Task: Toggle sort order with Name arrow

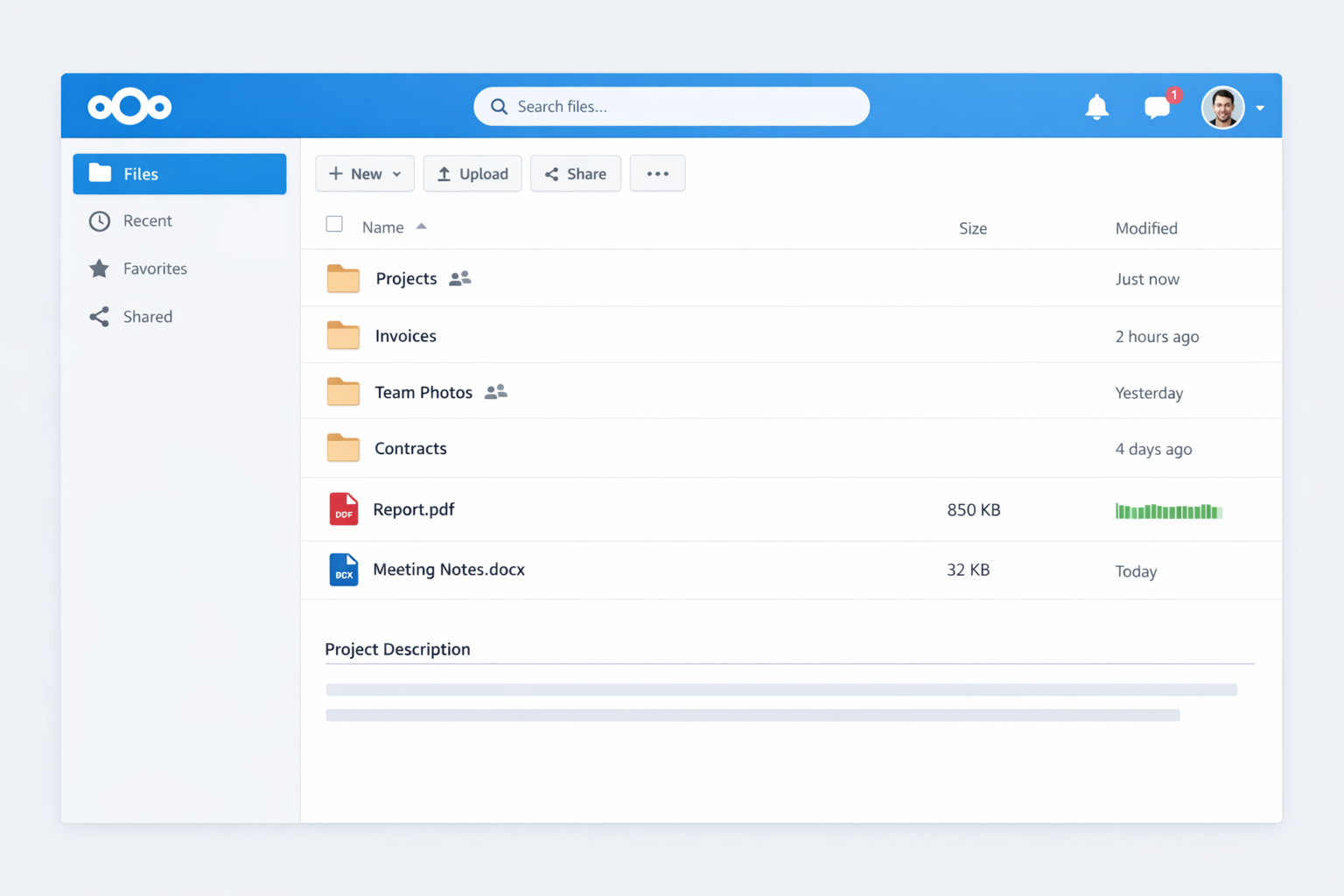Action: pyautogui.click(x=422, y=227)
